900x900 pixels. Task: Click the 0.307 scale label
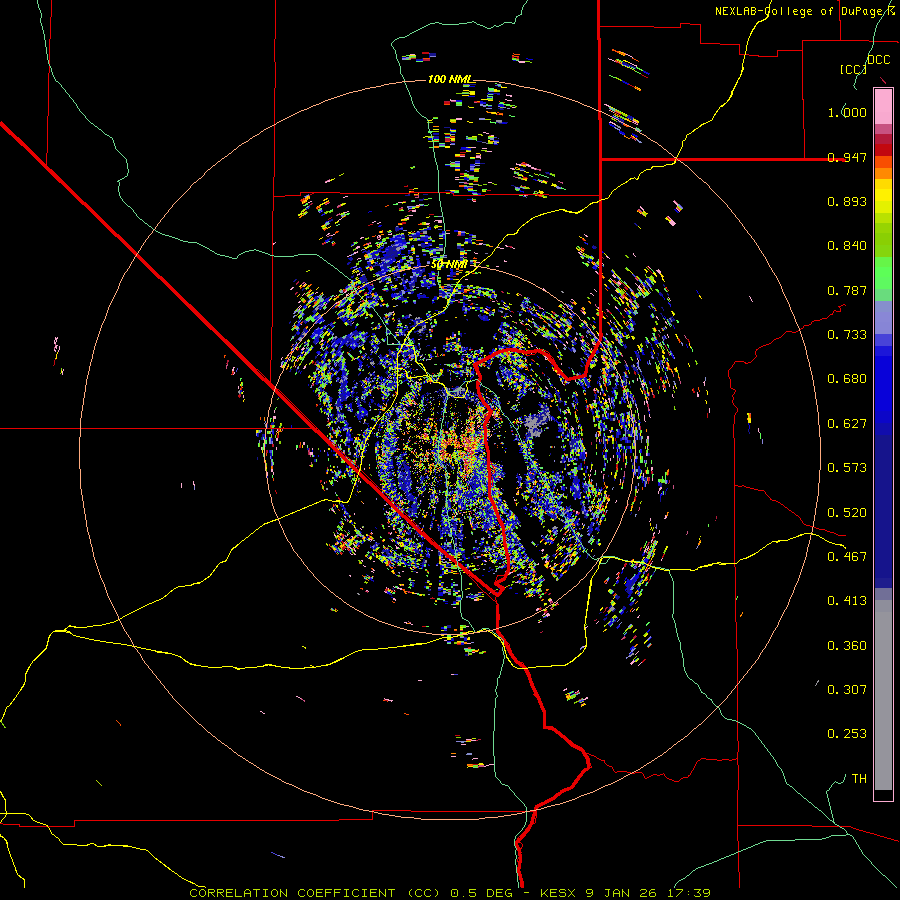(x=847, y=689)
